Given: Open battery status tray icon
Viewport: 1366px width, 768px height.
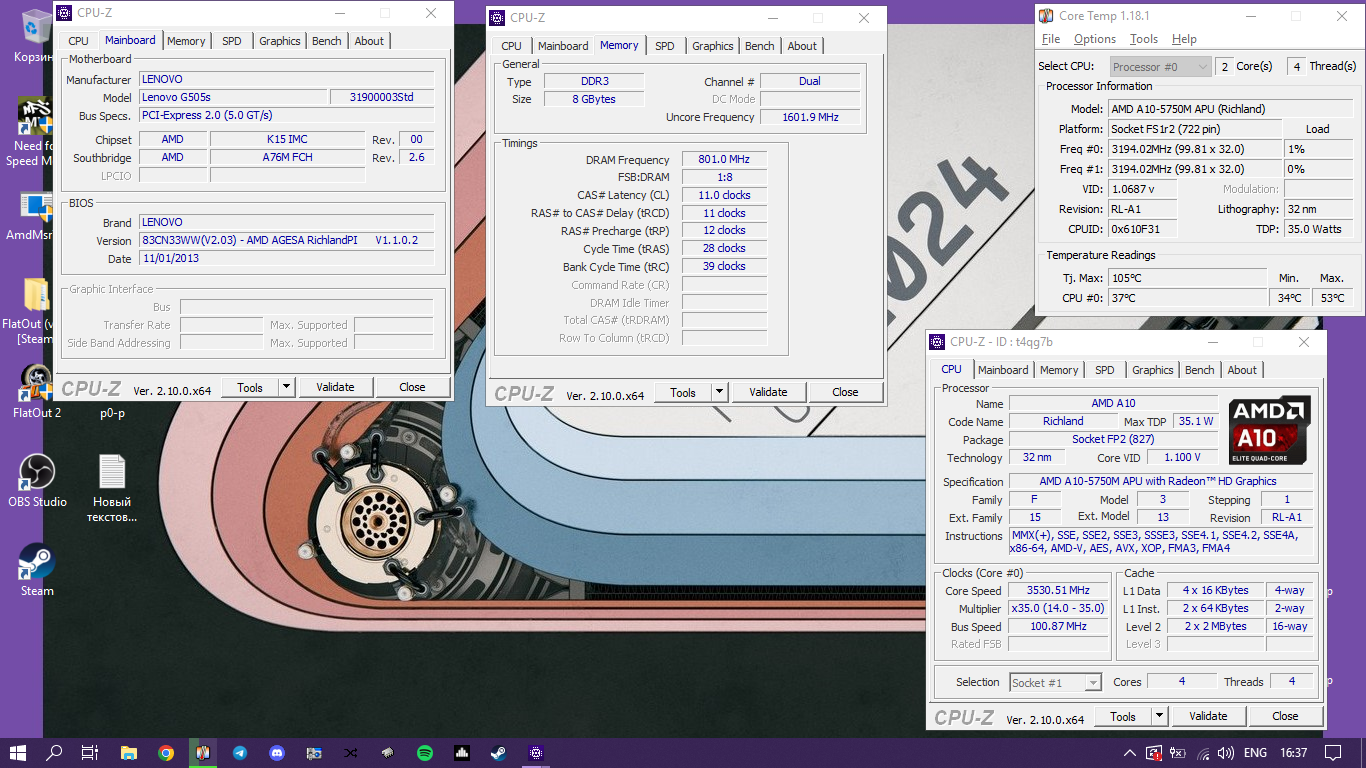Looking at the screenshot, I should (x=1178, y=753).
